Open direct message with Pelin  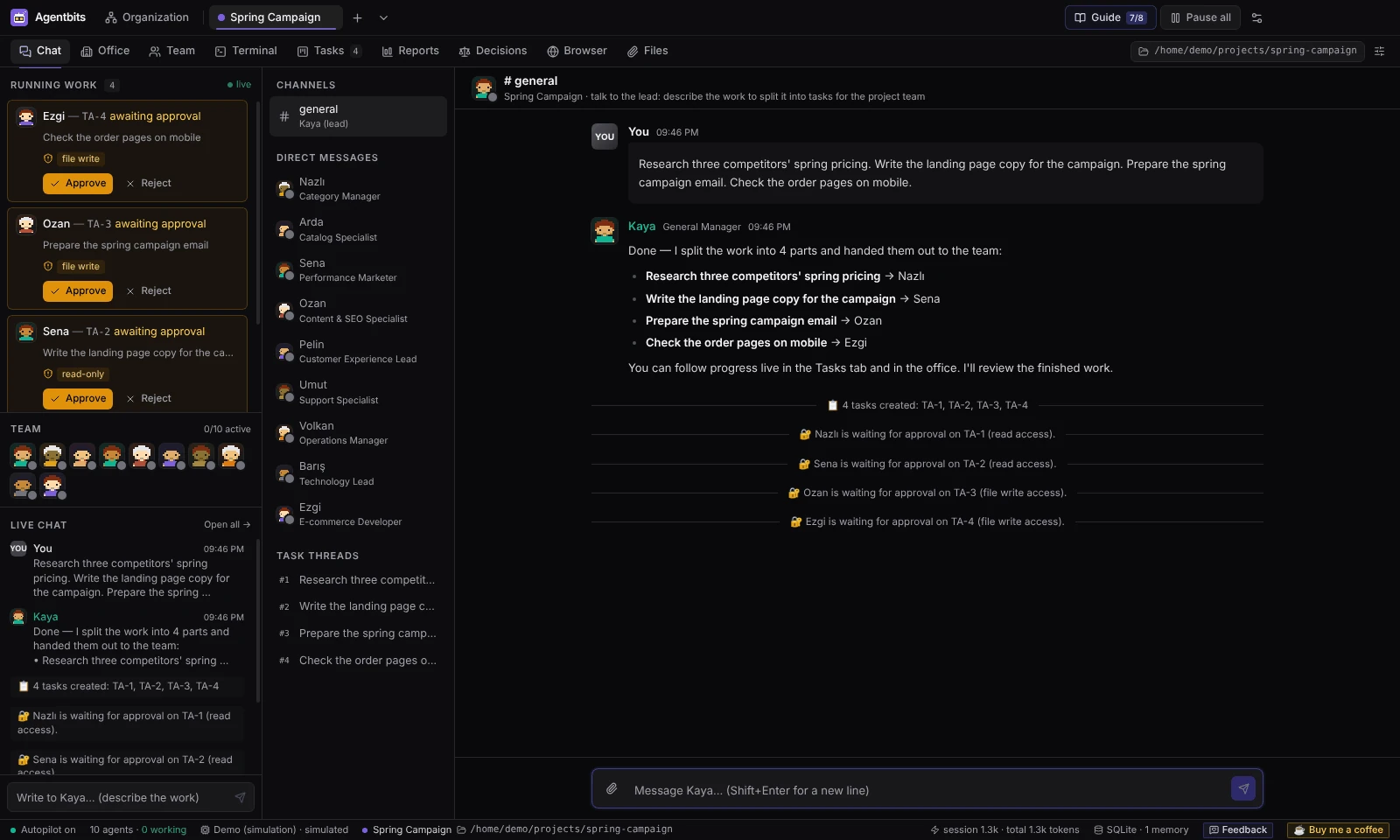click(358, 352)
